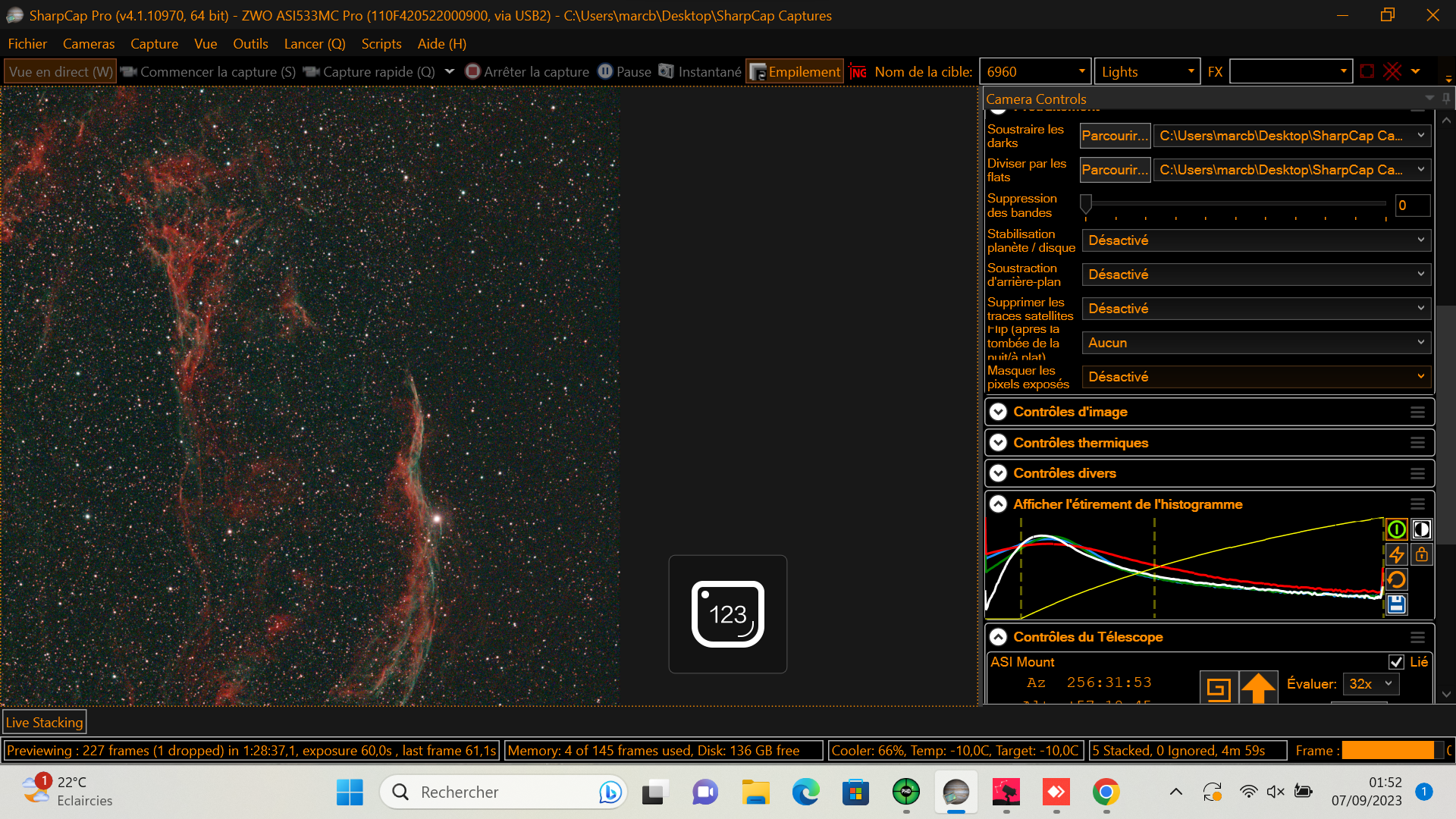Viewport: 1456px width, 819px height.
Task: Open the Soustraction d'arrière-plan dropdown
Action: 1256,275
